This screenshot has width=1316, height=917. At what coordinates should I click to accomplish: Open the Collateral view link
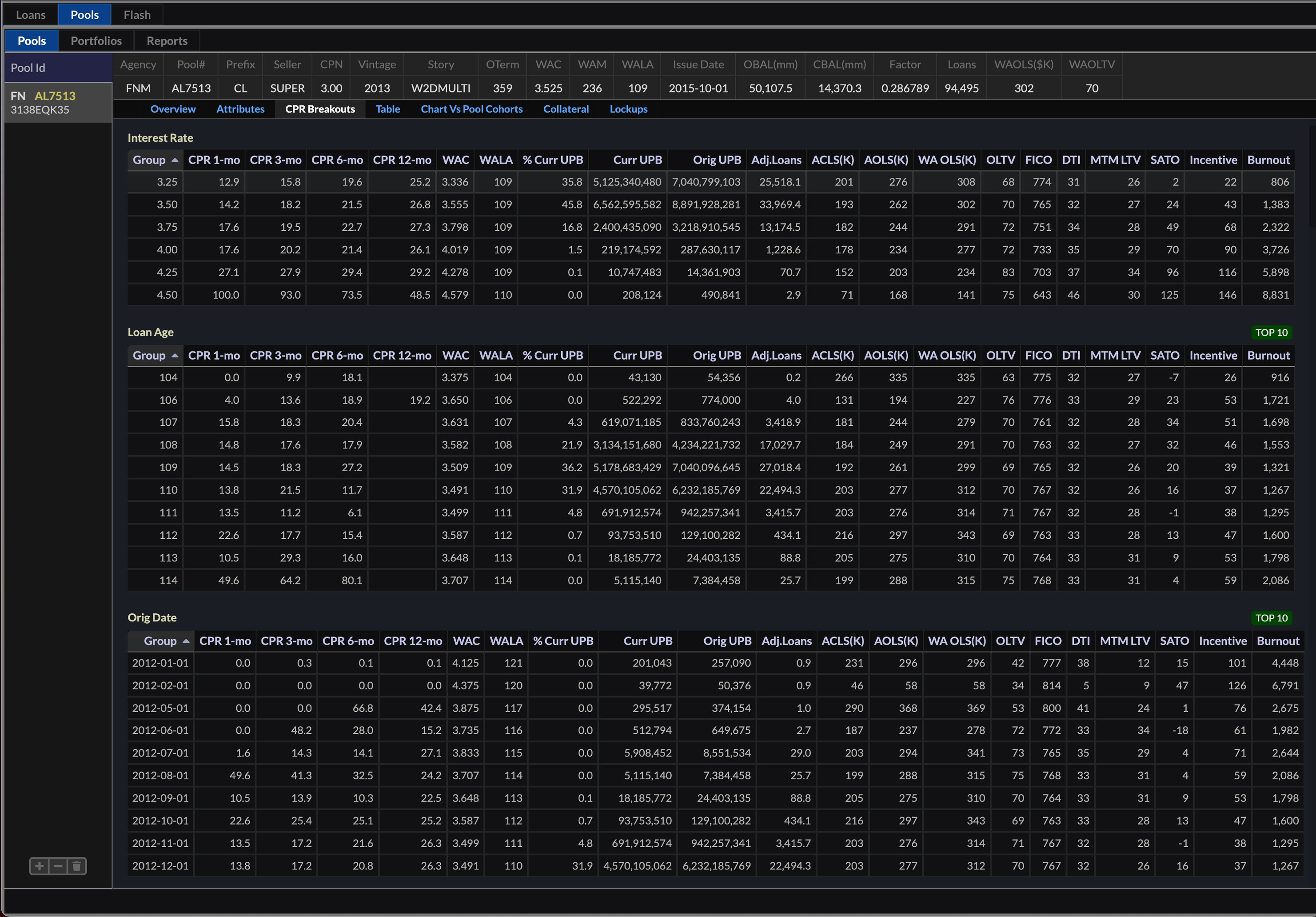566,109
